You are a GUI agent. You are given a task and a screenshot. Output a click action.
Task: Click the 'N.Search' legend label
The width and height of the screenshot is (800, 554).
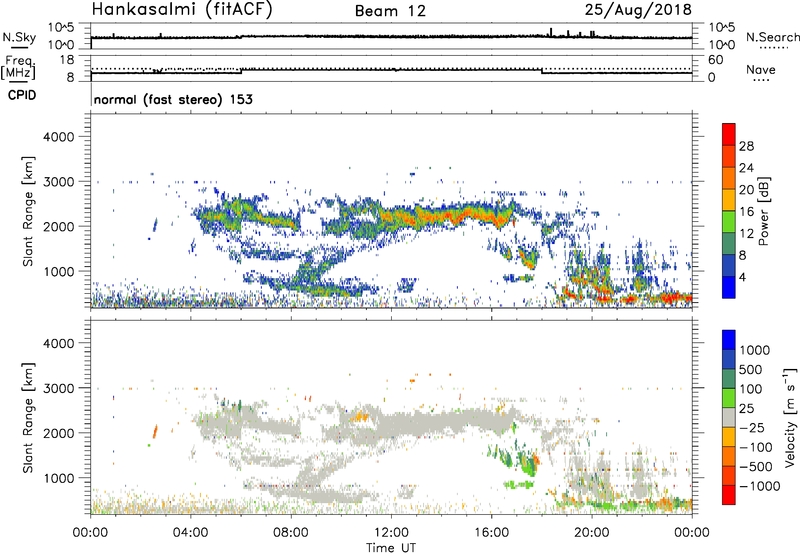772,37
